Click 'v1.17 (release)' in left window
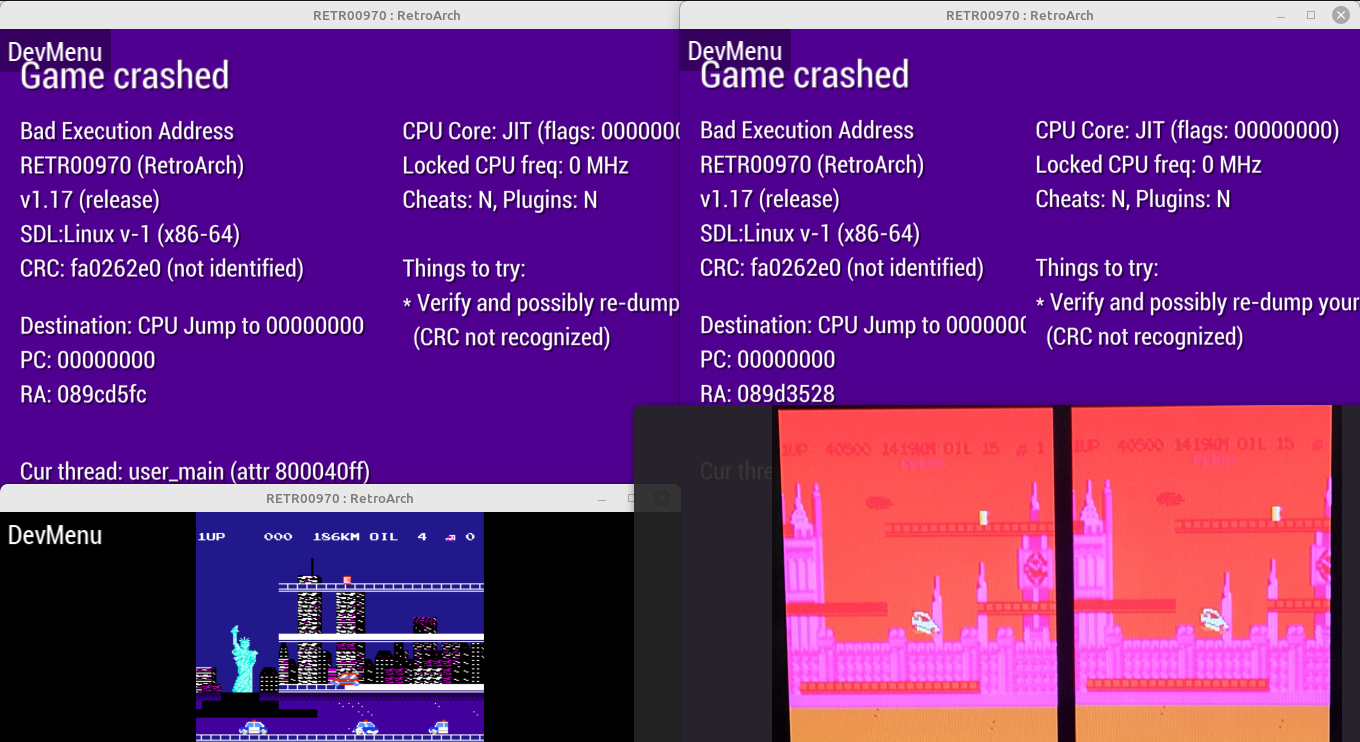Viewport: 1360px width, 742px height. (90, 200)
